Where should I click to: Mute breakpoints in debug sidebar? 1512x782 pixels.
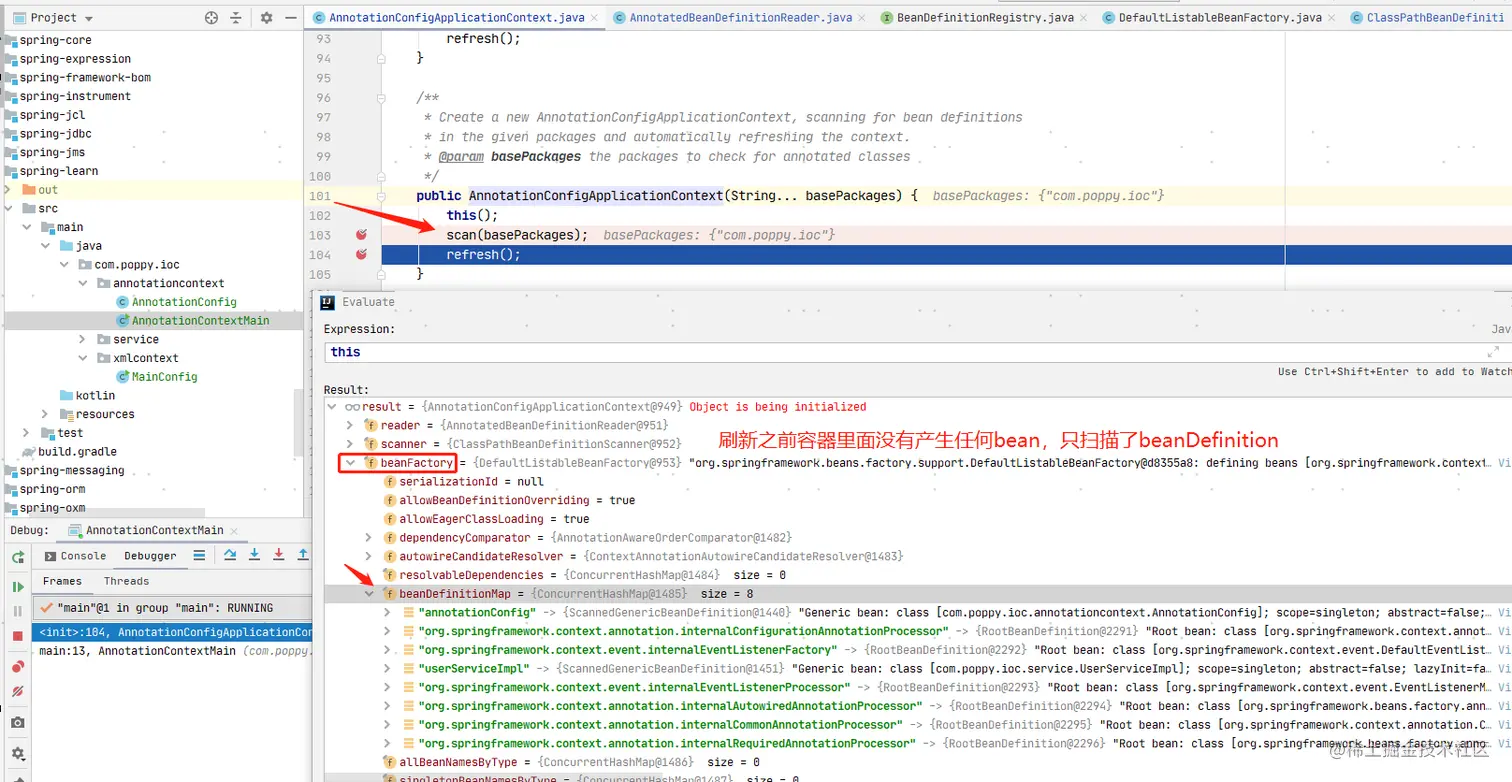(17, 691)
